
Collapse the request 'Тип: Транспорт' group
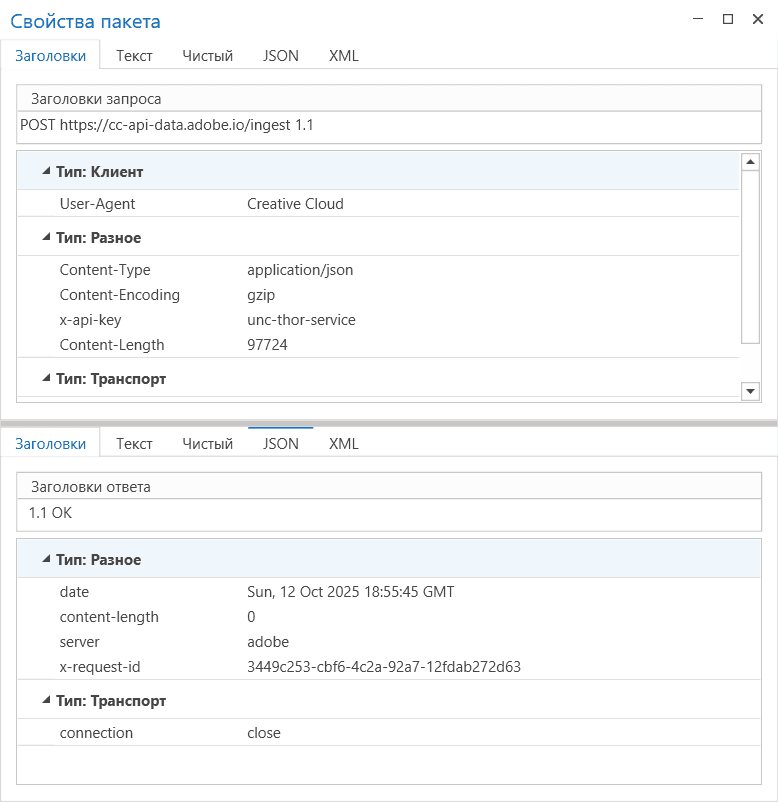tap(46, 379)
